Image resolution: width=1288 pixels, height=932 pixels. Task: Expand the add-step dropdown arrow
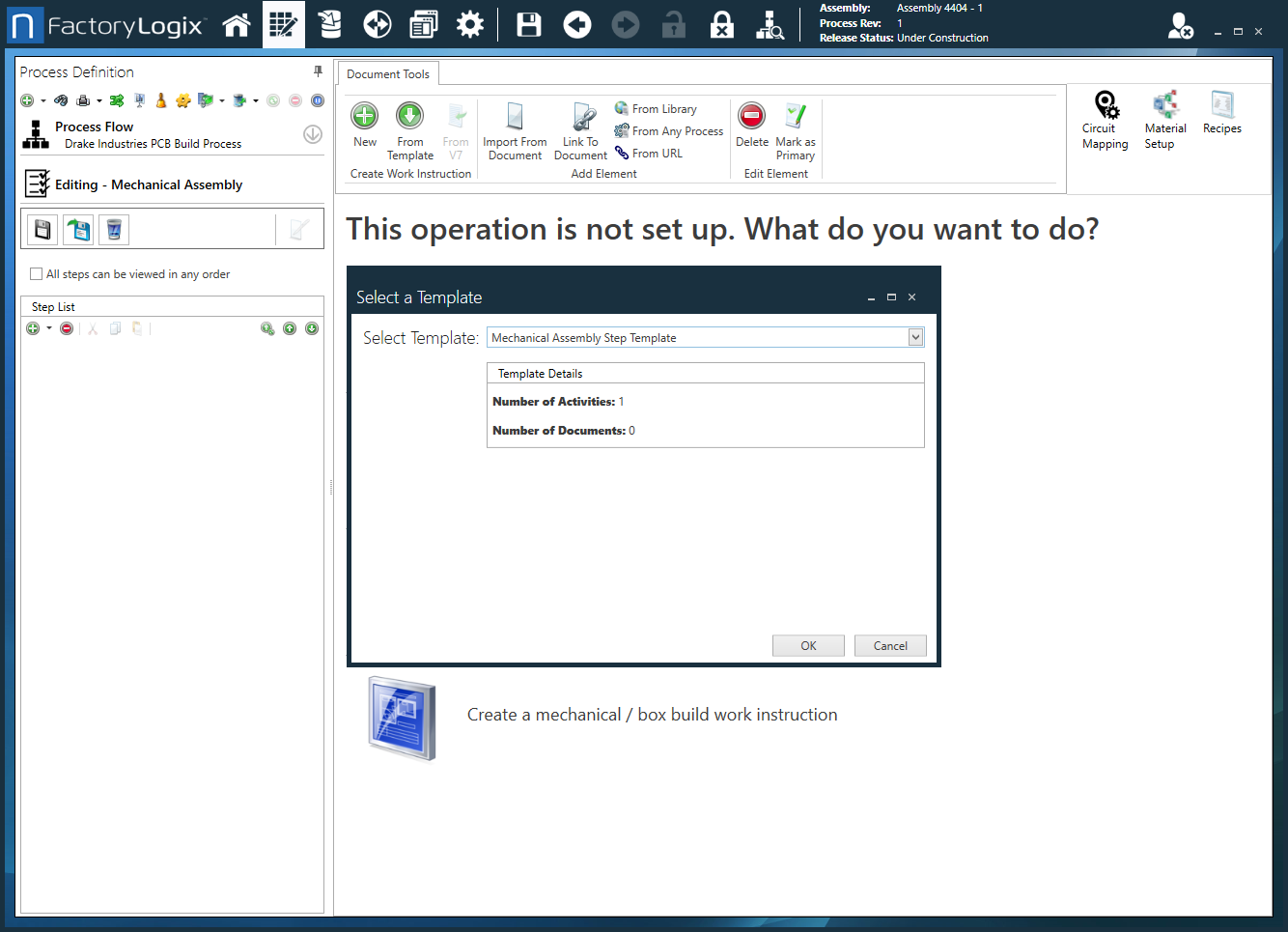click(x=49, y=328)
